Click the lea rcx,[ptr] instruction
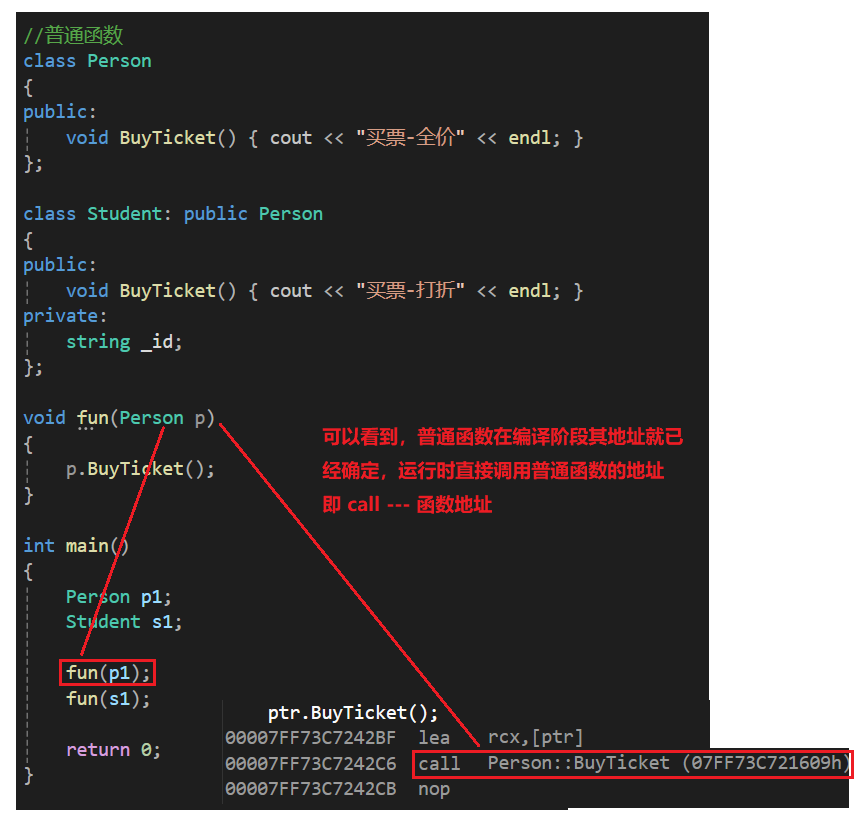The height and width of the screenshot is (817, 863). click(500, 737)
